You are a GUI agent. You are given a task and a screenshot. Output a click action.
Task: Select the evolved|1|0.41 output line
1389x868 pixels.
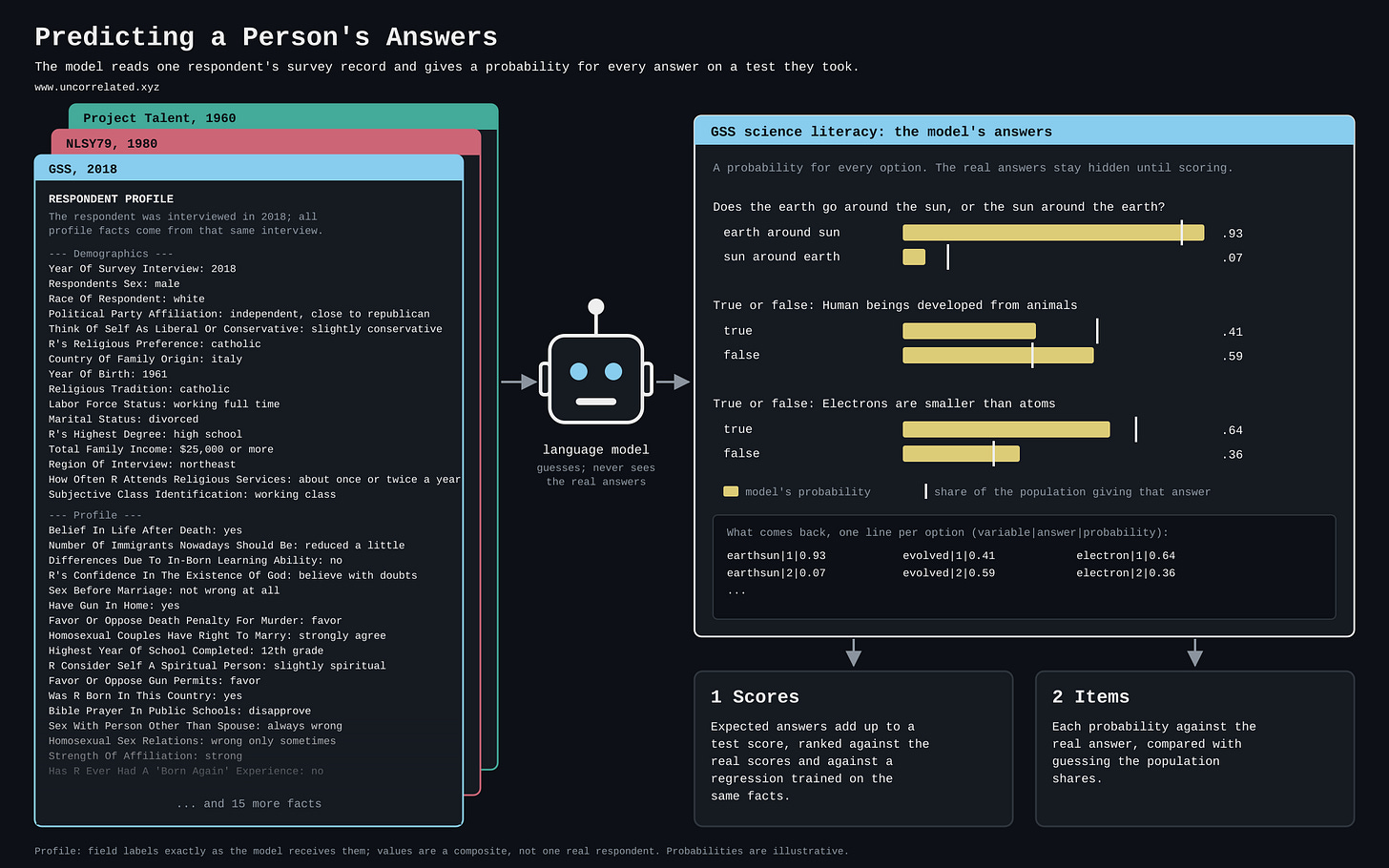948,555
